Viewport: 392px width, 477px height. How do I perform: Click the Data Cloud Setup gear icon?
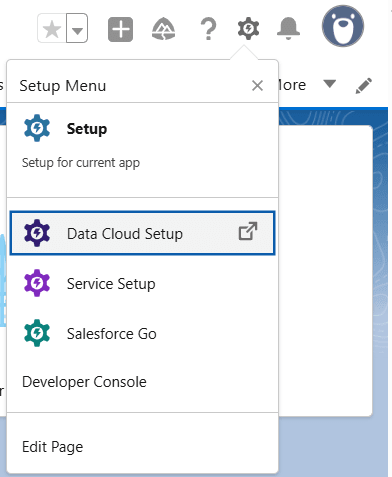point(37,233)
